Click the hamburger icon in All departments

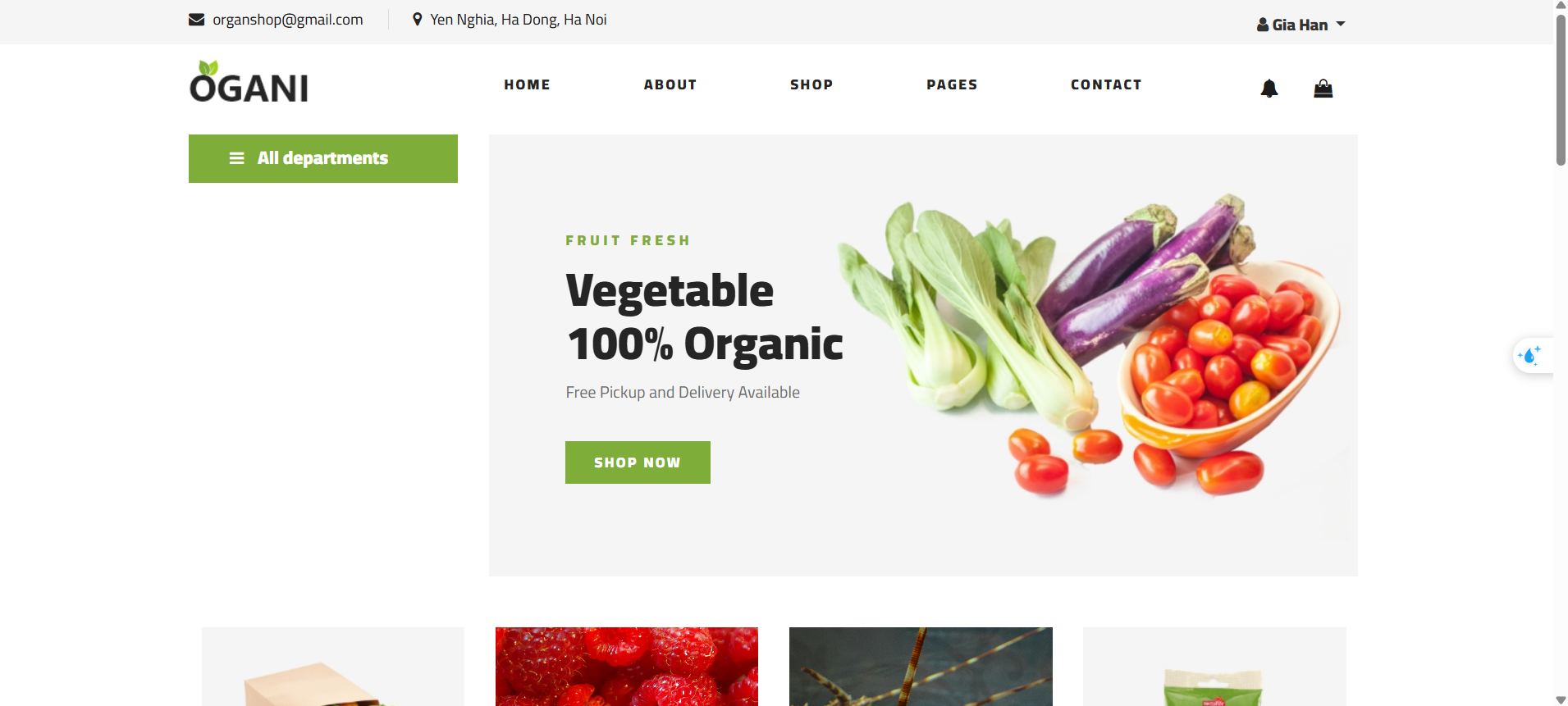pyautogui.click(x=236, y=158)
